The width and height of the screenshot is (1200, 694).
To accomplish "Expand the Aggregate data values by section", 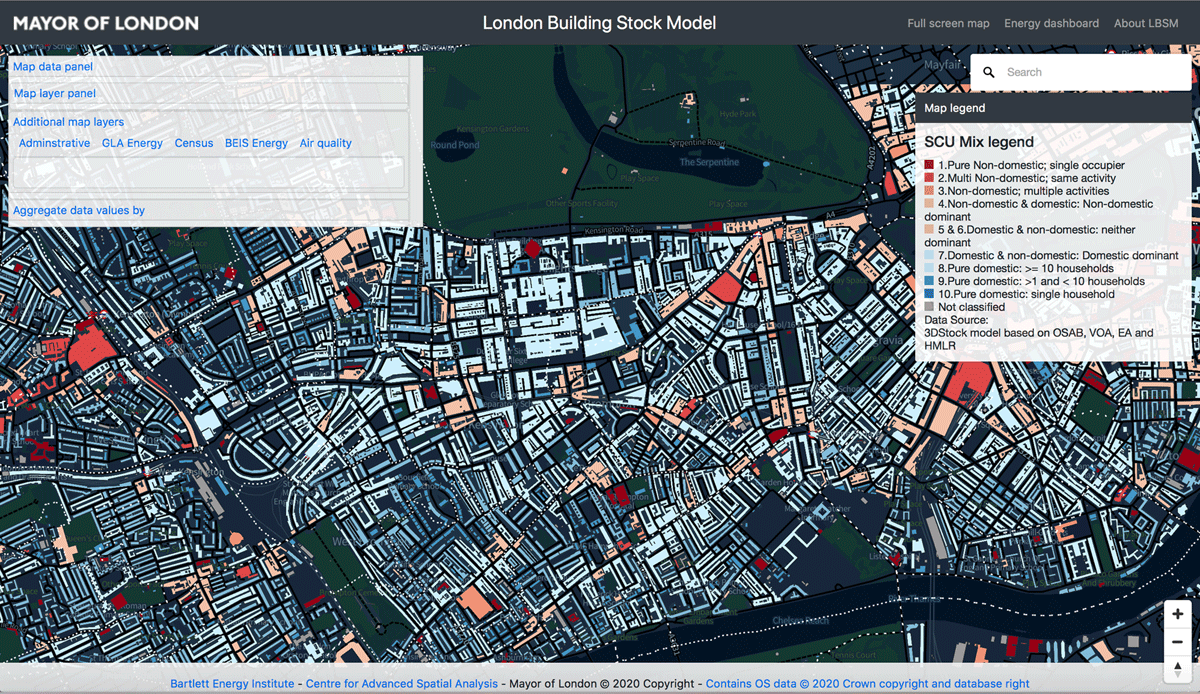I will pos(79,210).
